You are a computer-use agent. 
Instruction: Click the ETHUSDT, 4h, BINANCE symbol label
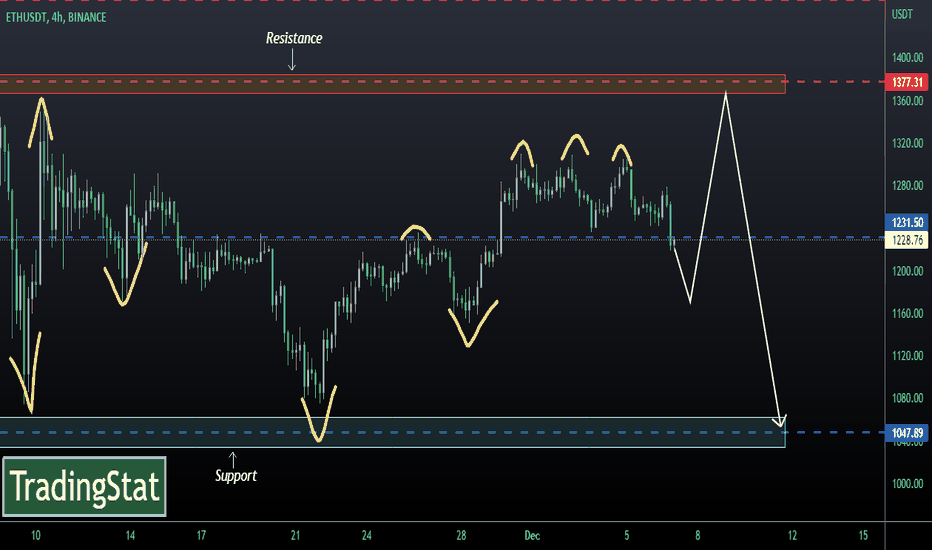[x=56, y=17]
